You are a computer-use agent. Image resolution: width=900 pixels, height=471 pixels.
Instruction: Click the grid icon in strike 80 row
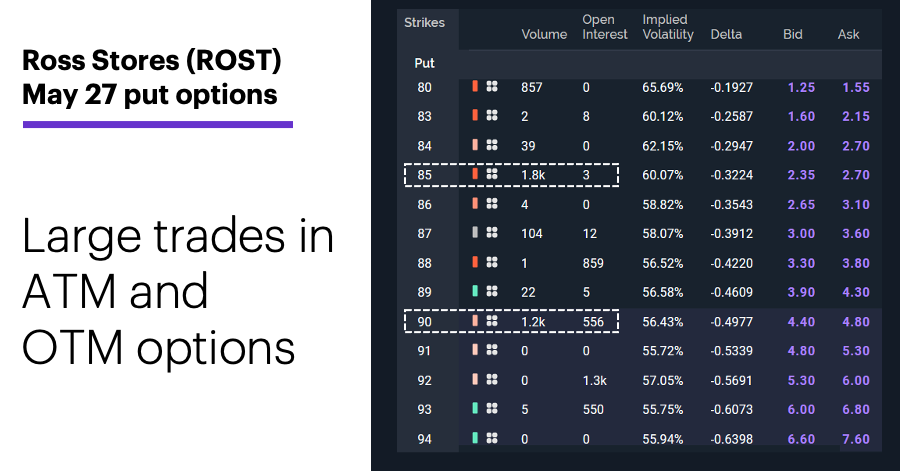tap(492, 87)
